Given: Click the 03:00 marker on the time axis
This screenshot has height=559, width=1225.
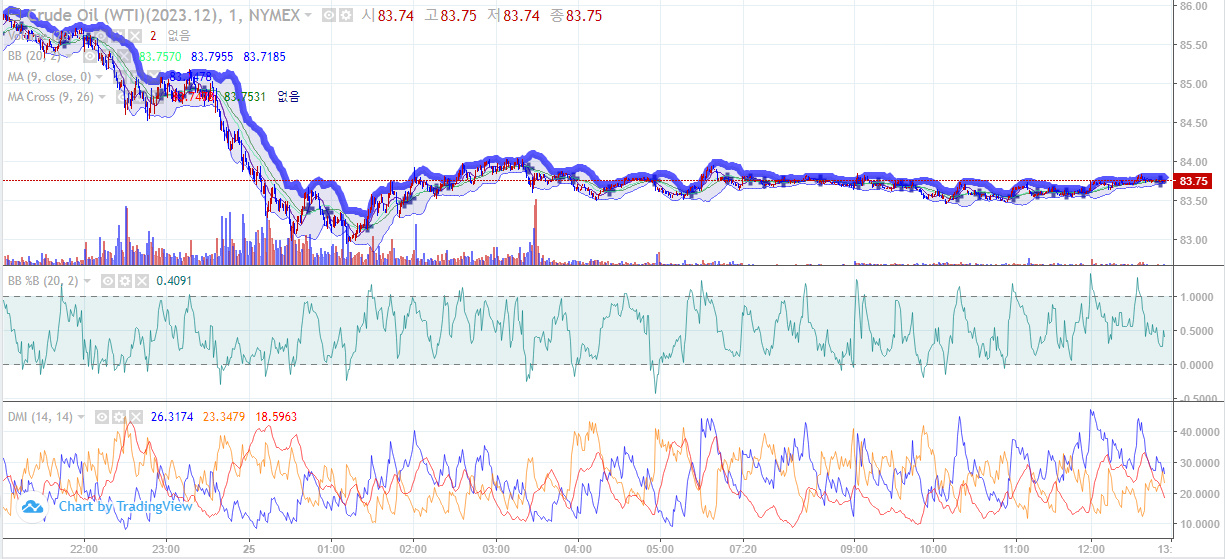Looking at the screenshot, I should coord(496,549).
